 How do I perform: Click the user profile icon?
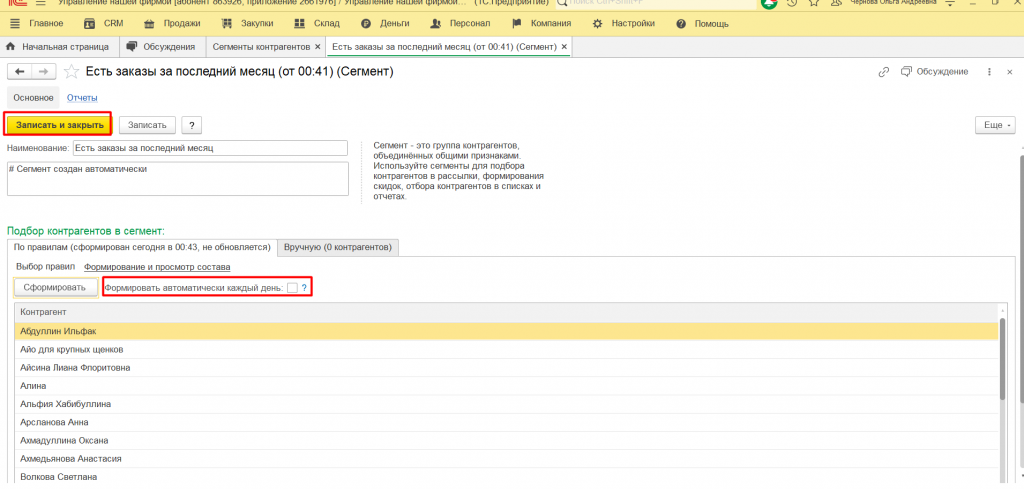(x=835, y=3)
